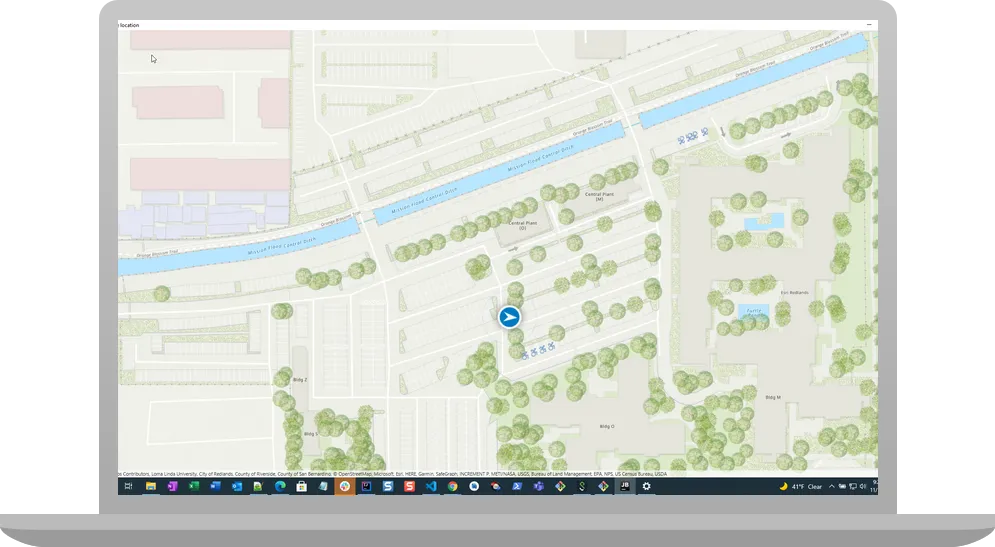Open Outlook from the taskbar
This screenshot has height=547, width=995.
tap(237, 487)
